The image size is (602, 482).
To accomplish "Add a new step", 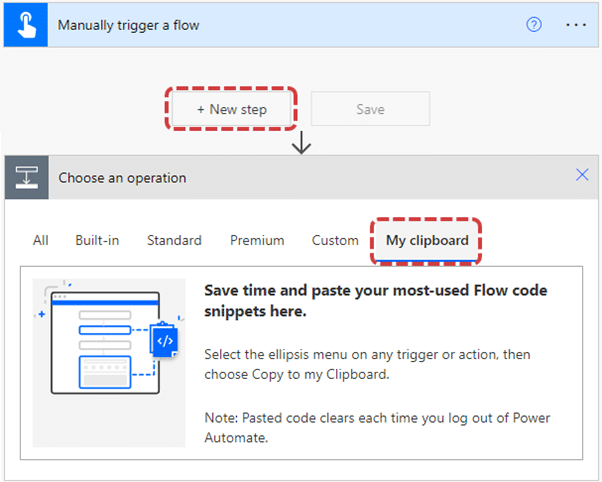I will point(232,109).
